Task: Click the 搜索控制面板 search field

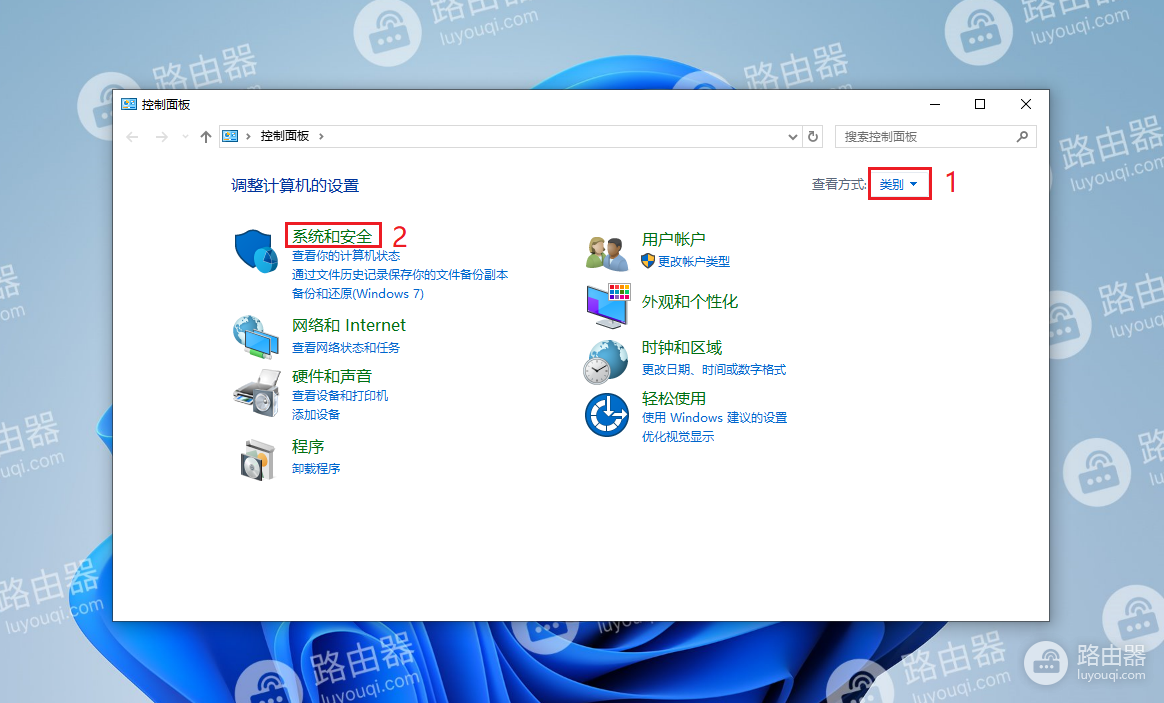Action: [x=935, y=137]
